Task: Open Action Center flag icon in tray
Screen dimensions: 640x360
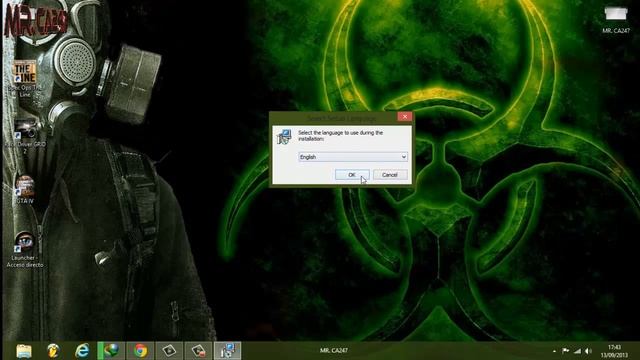Action: (x=565, y=351)
